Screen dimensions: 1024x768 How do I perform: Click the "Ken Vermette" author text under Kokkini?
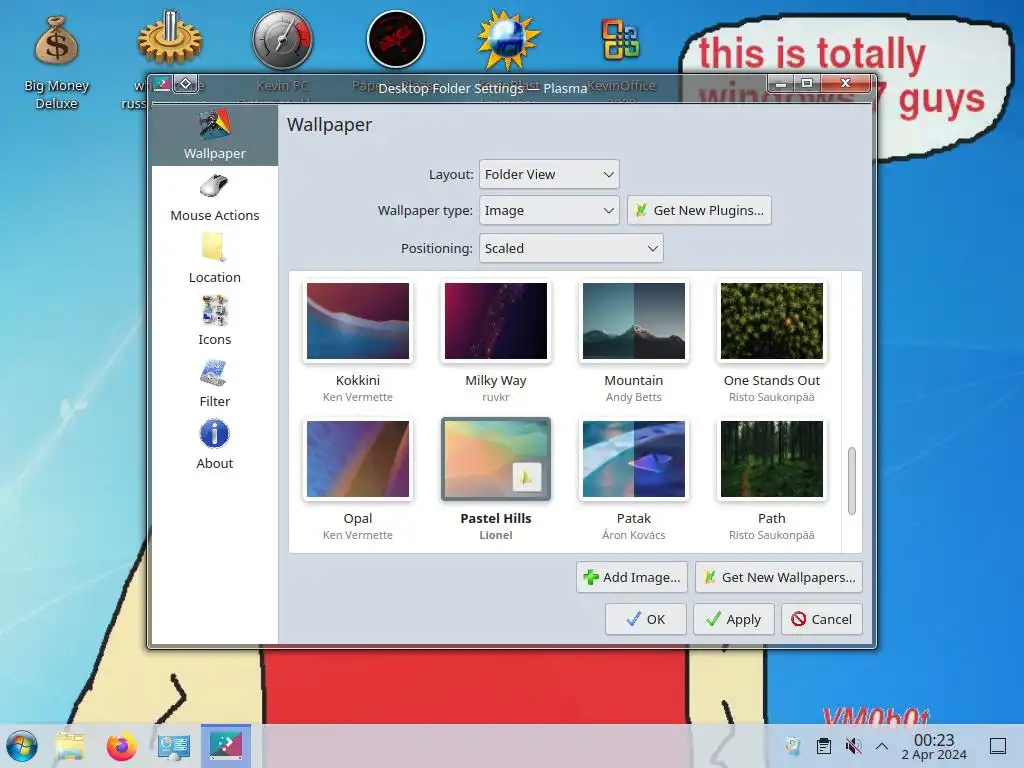[x=358, y=397]
